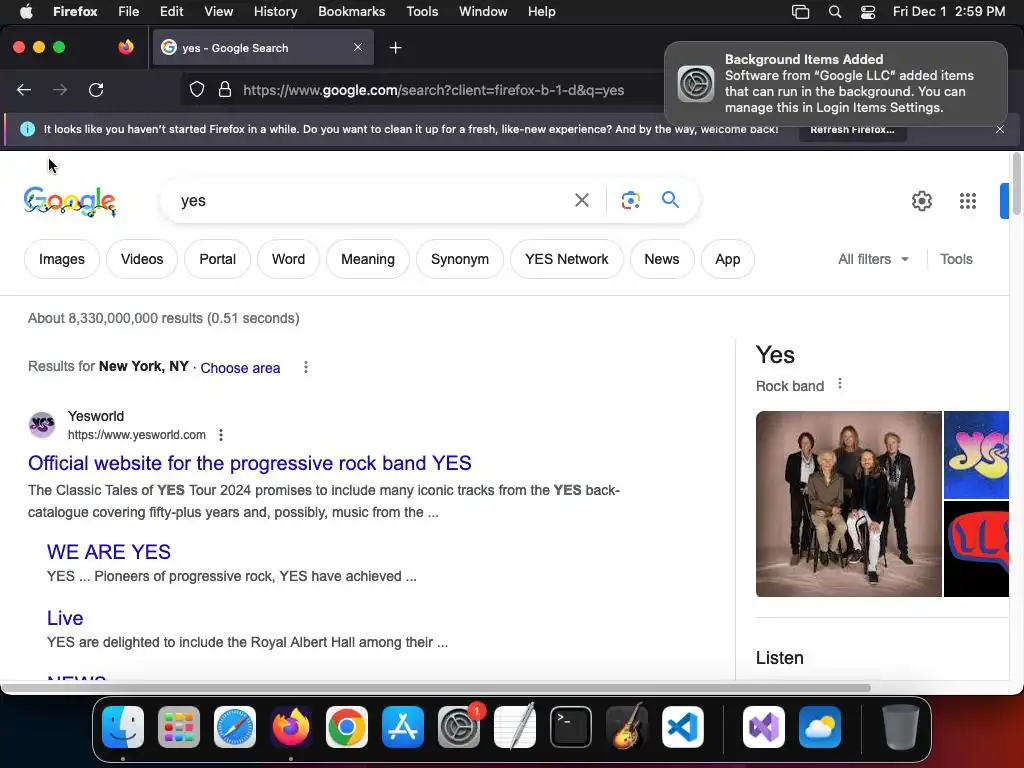Open Google quick settings gear
Image resolution: width=1024 pixels, height=768 pixels.
(x=921, y=200)
